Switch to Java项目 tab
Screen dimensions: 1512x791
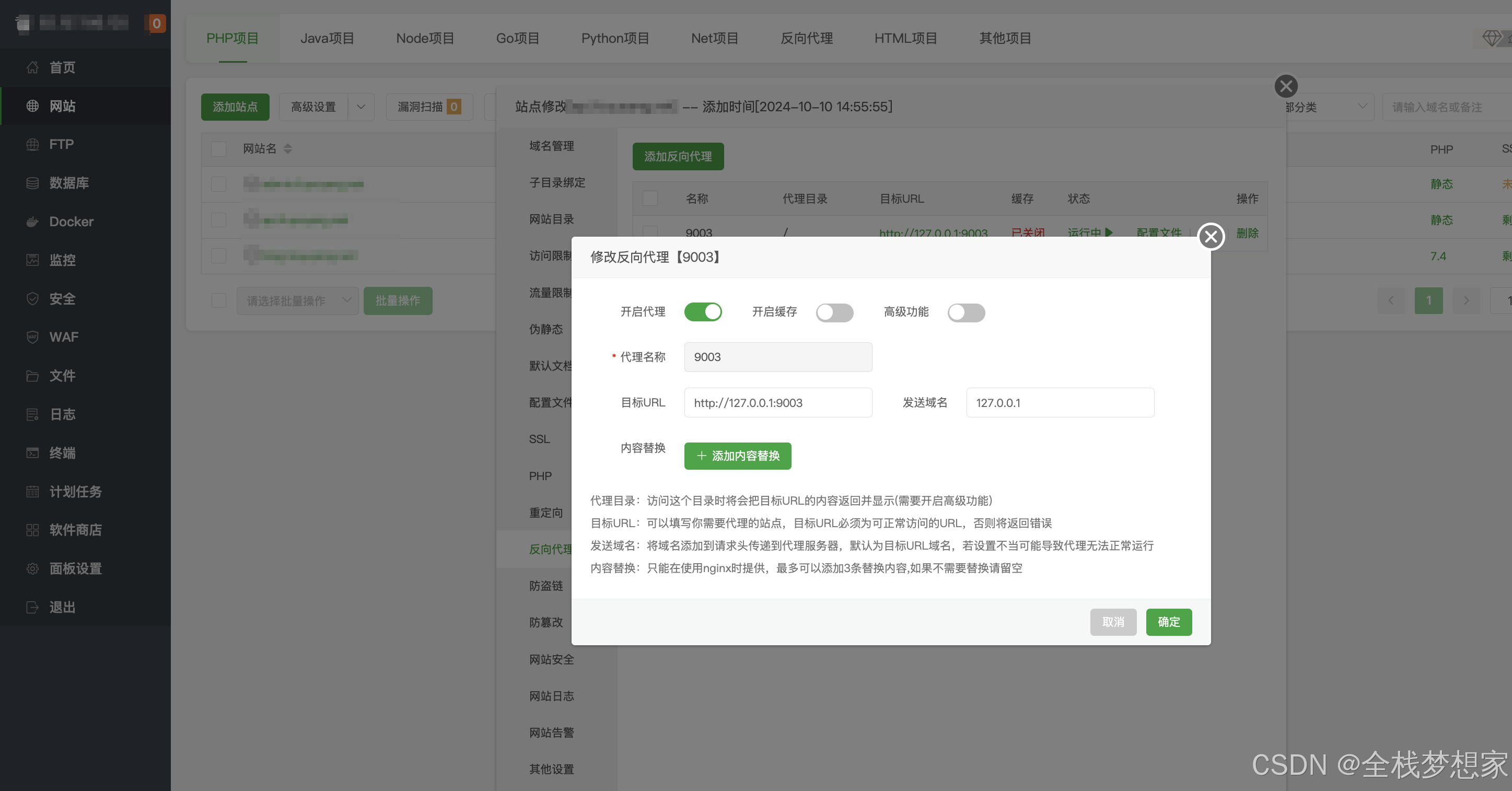pos(327,39)
